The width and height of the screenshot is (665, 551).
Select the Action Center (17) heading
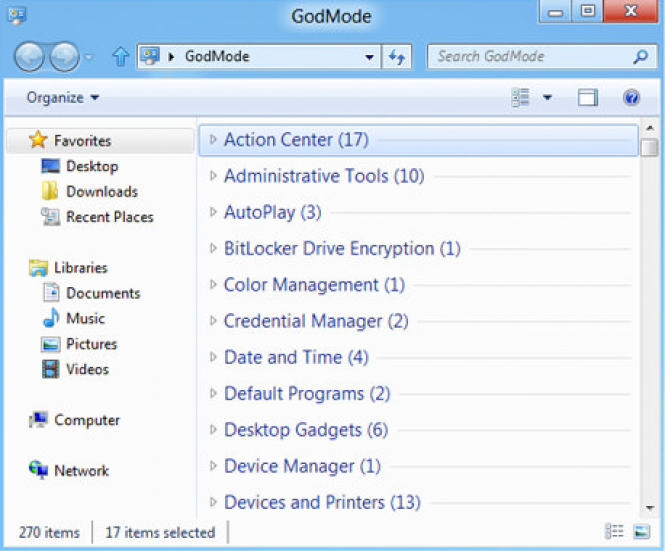(x=296, y=140)
